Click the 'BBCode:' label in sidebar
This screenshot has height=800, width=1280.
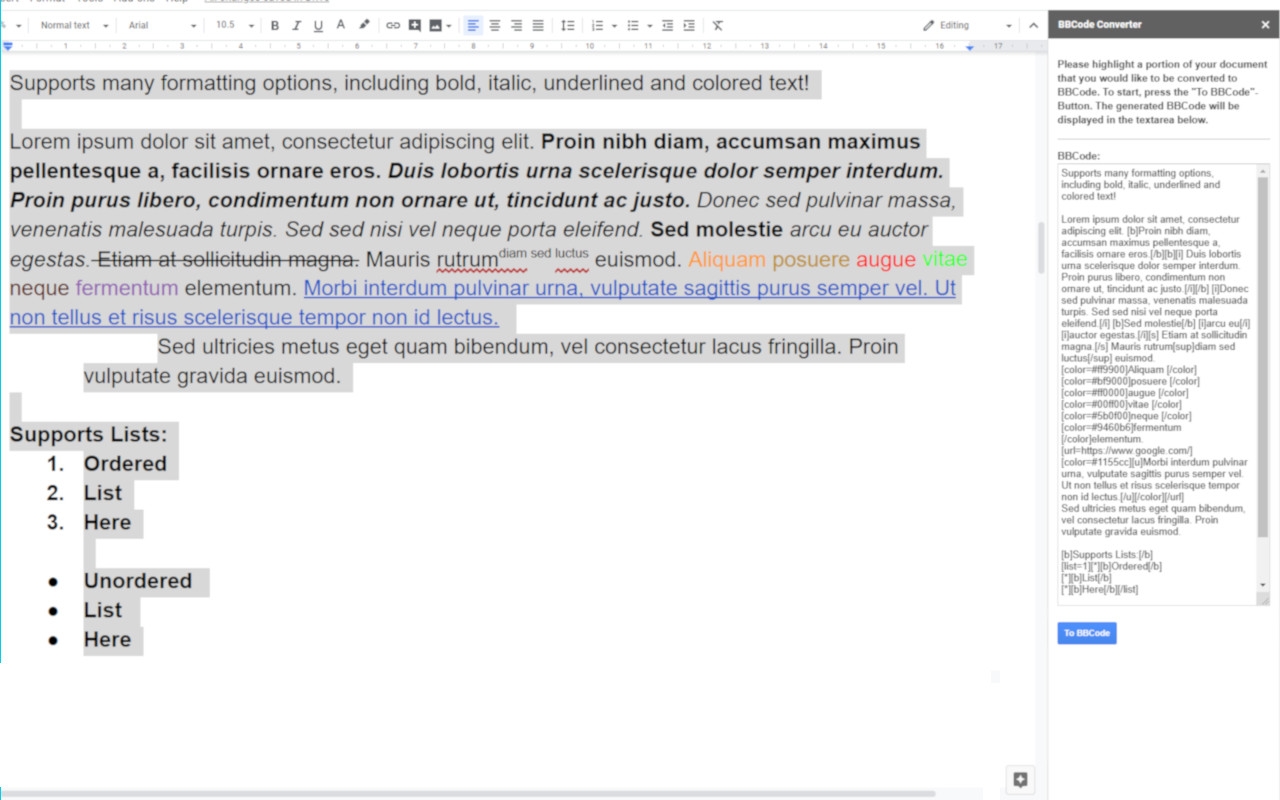pyautogui.click(x=1079, y=156)
